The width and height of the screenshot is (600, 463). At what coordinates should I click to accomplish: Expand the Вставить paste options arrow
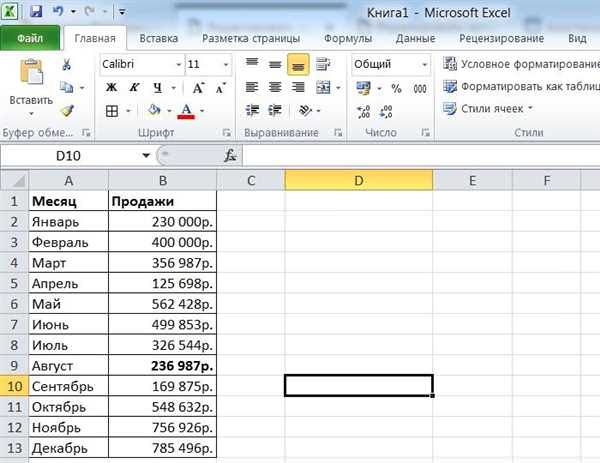[31, 114]
